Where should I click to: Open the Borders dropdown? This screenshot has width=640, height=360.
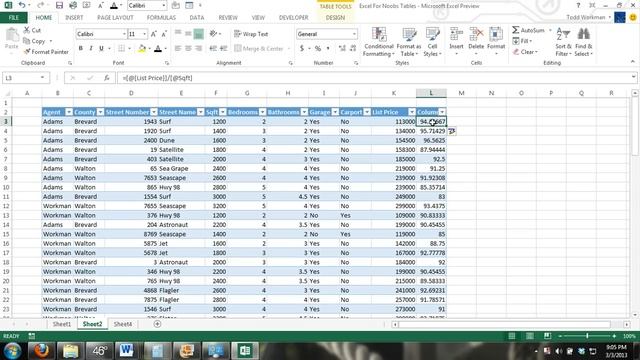click(129, 49)
